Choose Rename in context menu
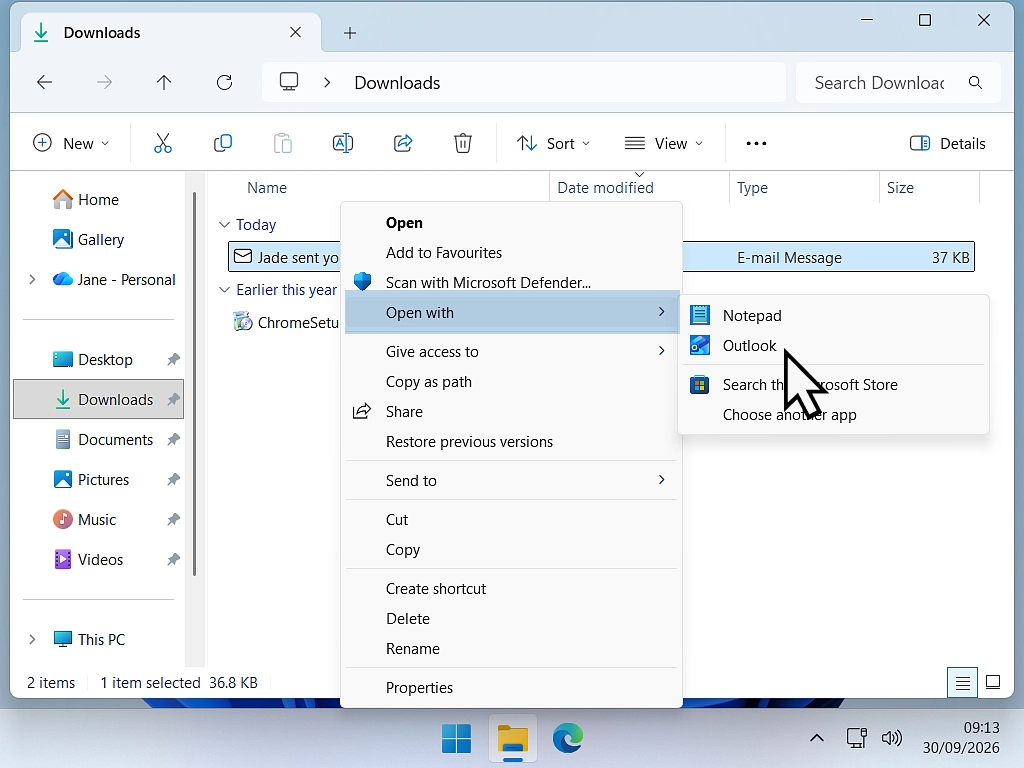The width and height of the screenshot is (1024, 768). click(511, 649)
